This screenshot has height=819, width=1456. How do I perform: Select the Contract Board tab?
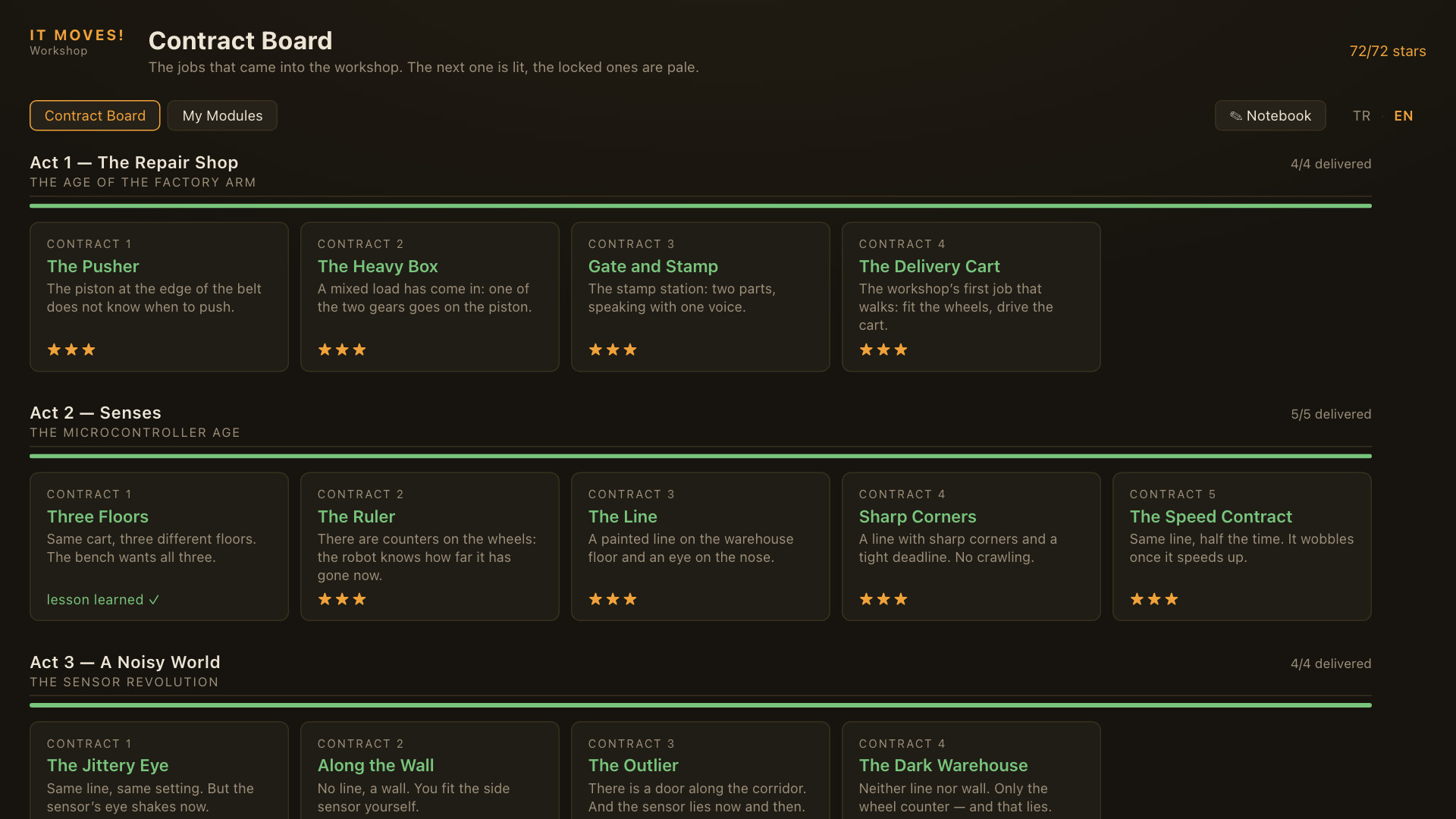pos(95,115)
